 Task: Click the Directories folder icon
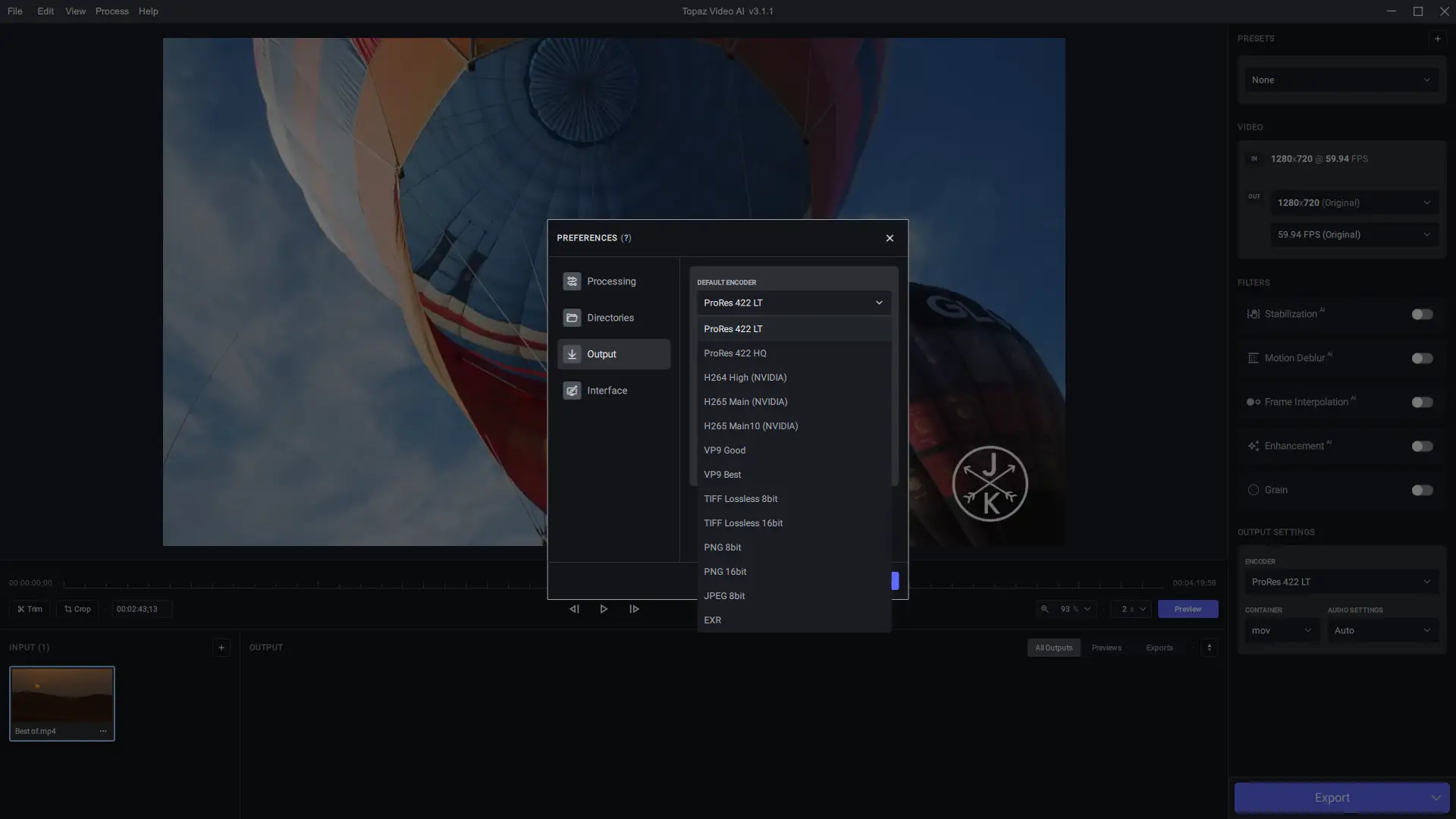pos(572,318)
